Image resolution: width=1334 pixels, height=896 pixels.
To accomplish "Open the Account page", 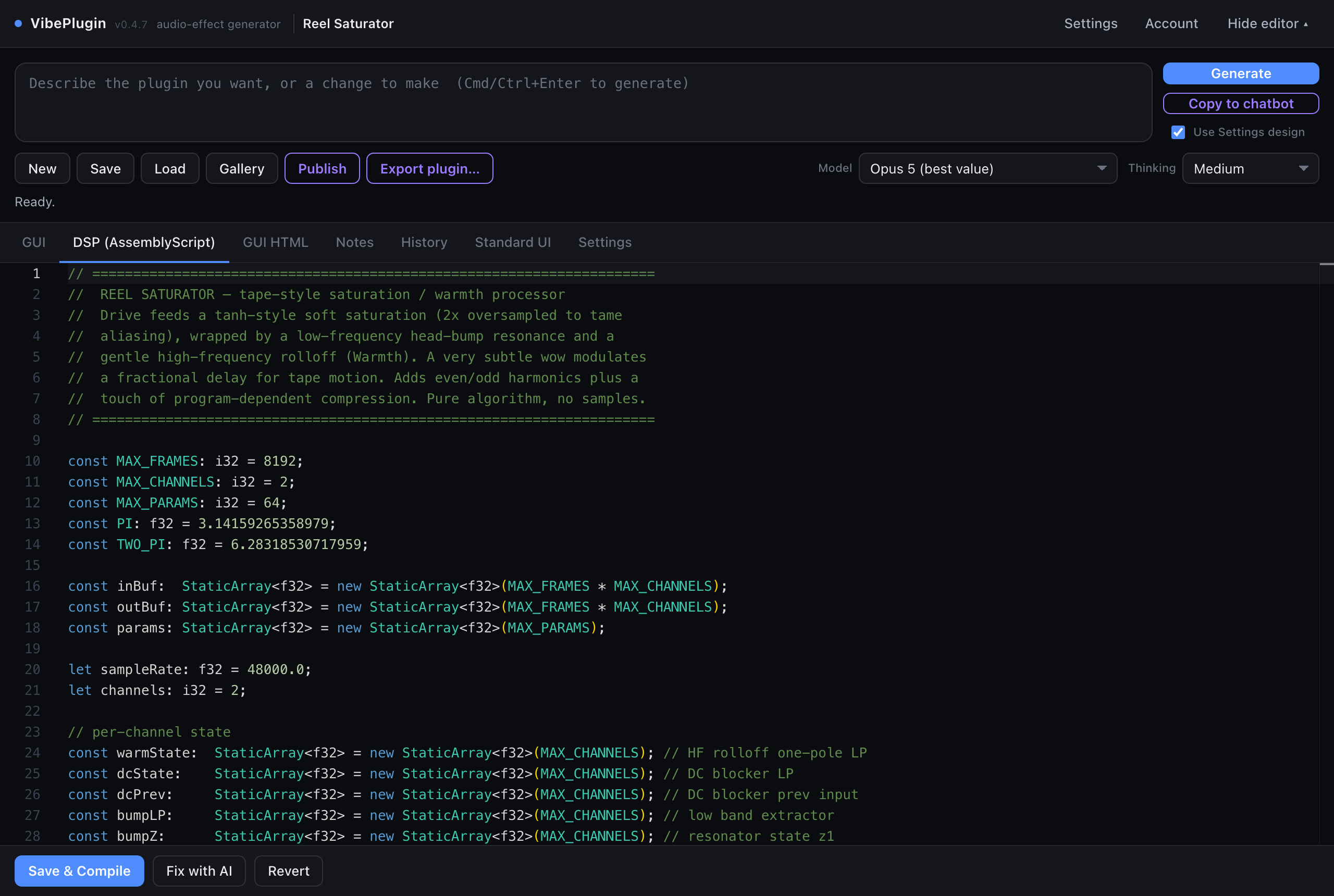I will pyautogui.click(x=1171, y=23).
